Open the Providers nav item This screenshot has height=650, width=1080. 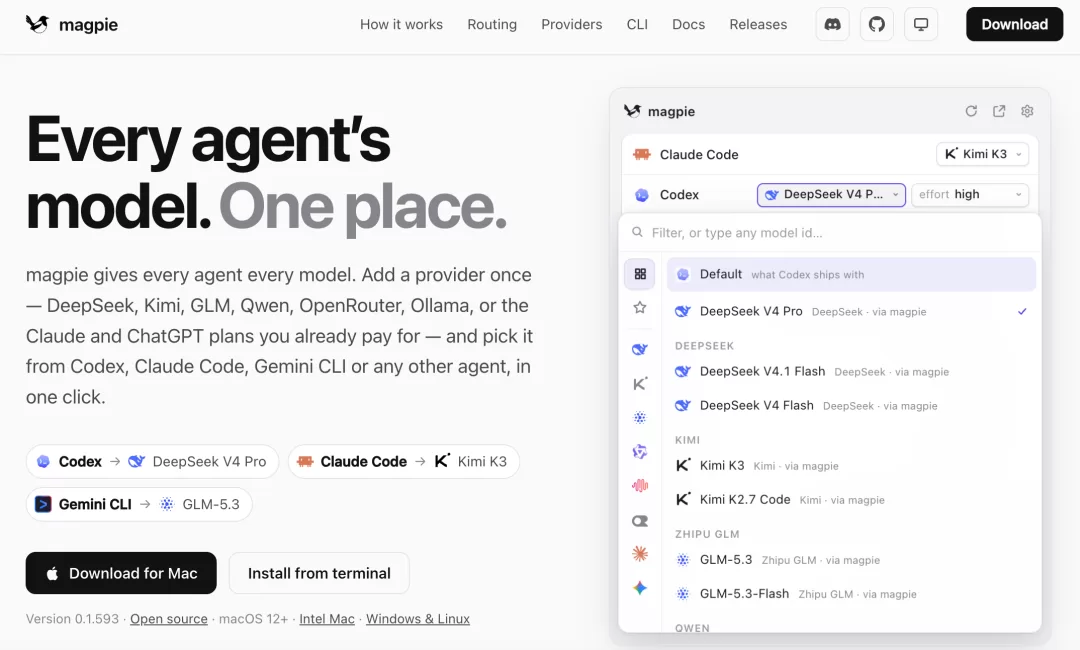572,25
